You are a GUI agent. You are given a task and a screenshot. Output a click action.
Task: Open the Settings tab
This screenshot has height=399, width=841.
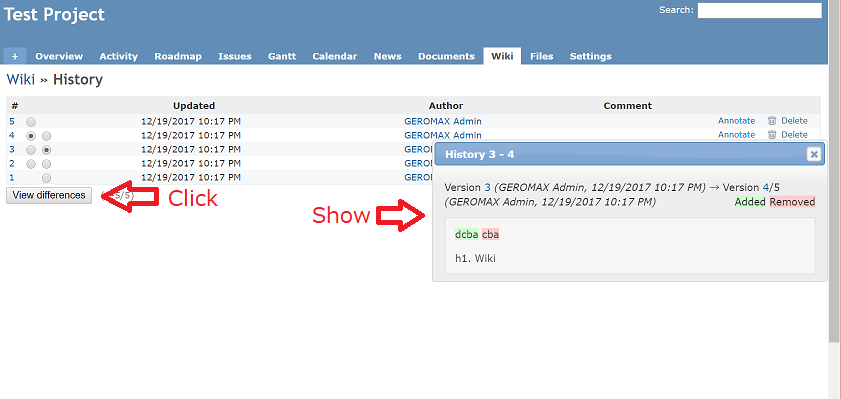click(590, 56)
